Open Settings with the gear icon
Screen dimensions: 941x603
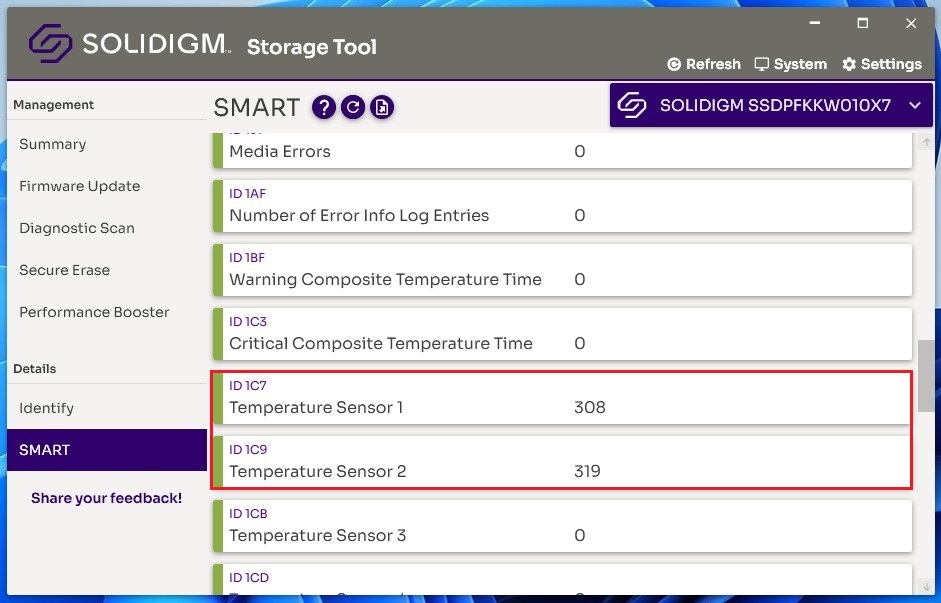[x=882, y=64]
